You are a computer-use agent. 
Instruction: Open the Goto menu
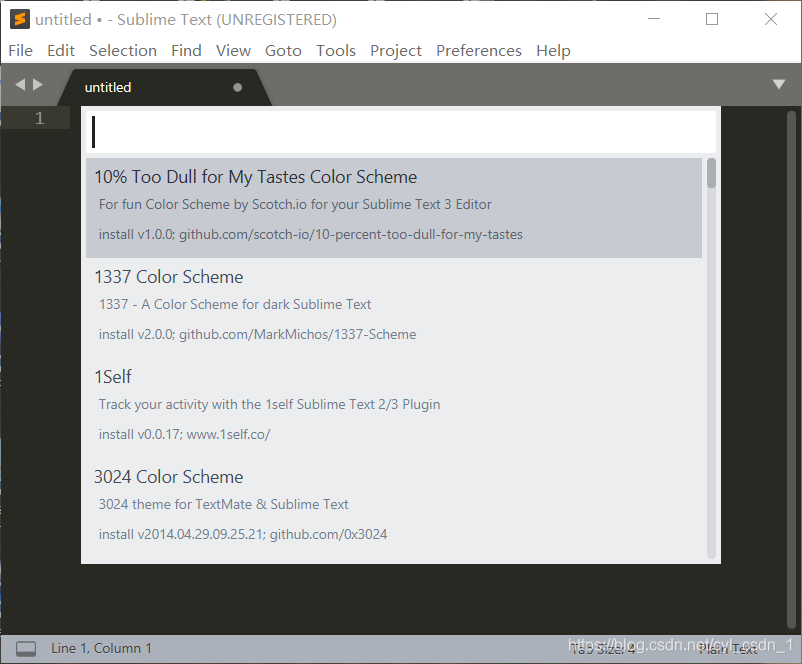(283, 51)
